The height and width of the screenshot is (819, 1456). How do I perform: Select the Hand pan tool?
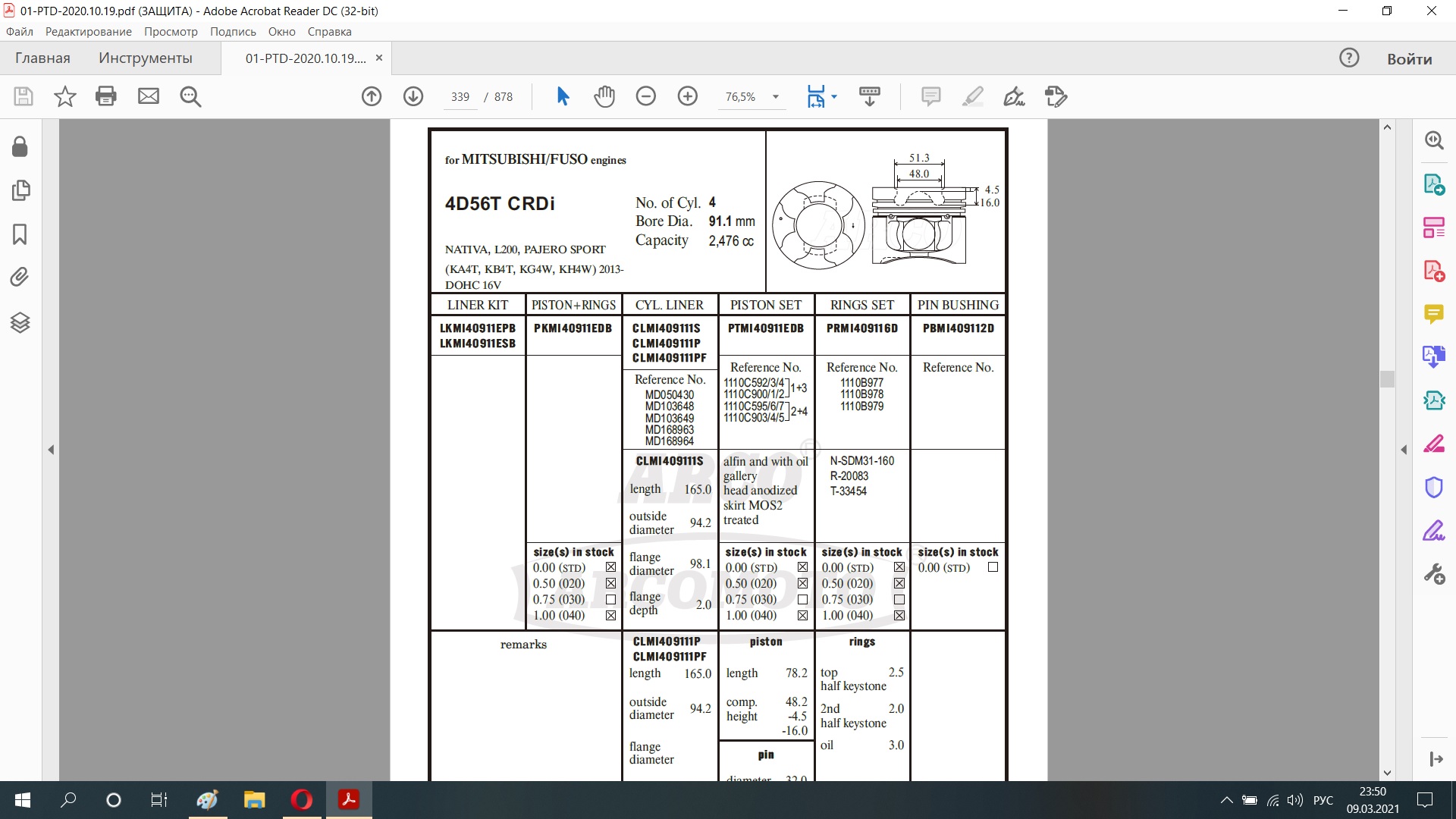604,96
